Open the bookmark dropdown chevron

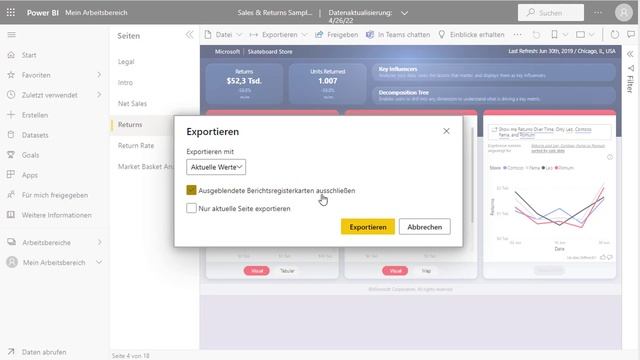(x=566, y=35)
